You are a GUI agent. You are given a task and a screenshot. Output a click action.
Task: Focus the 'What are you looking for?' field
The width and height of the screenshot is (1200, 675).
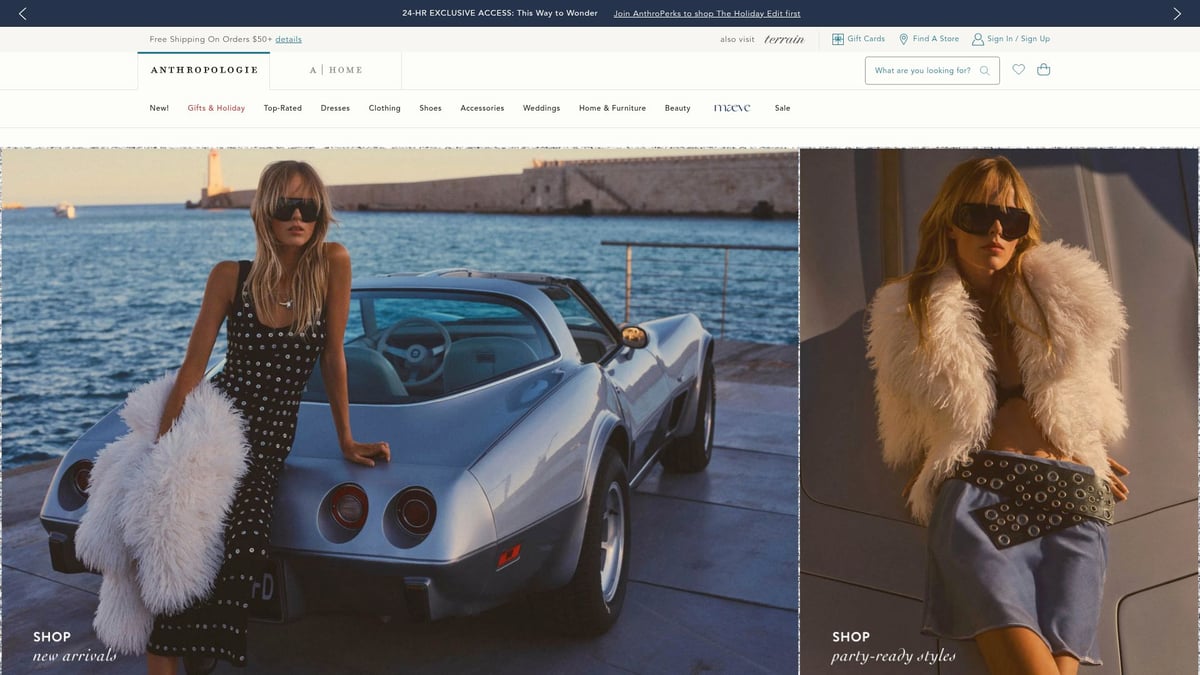coord(920,71)
